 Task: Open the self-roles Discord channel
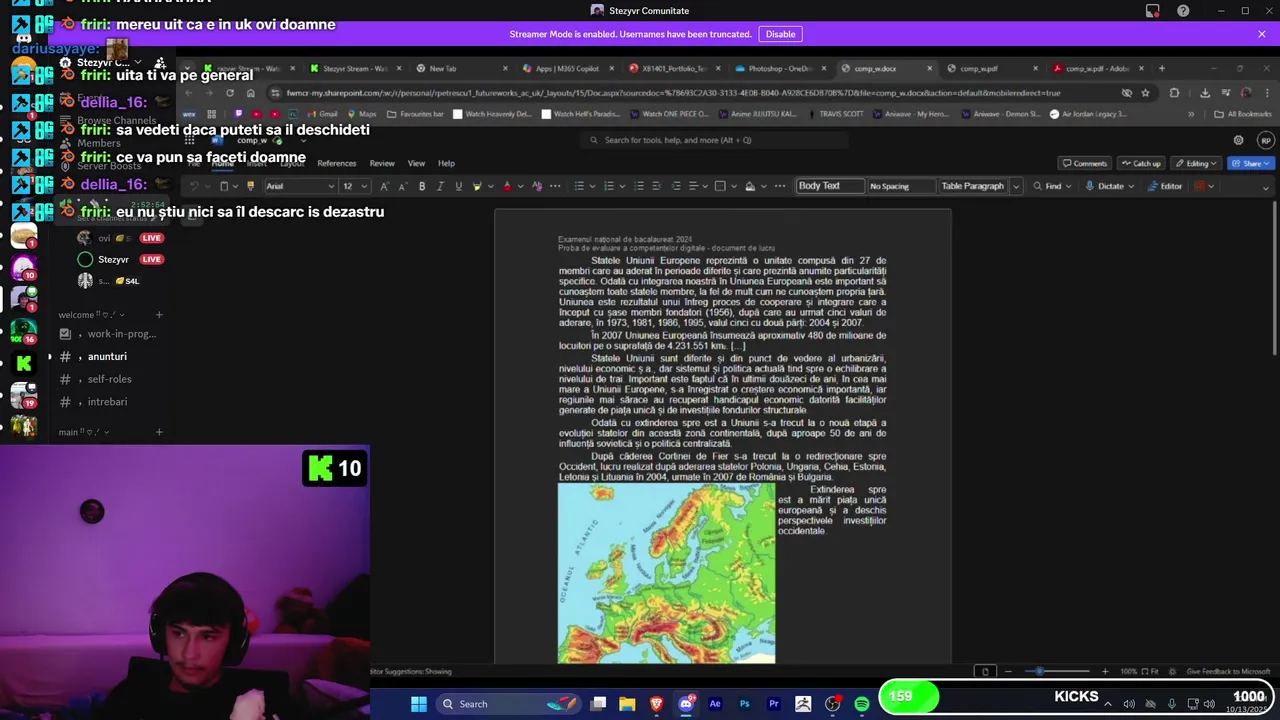(109, 379)
